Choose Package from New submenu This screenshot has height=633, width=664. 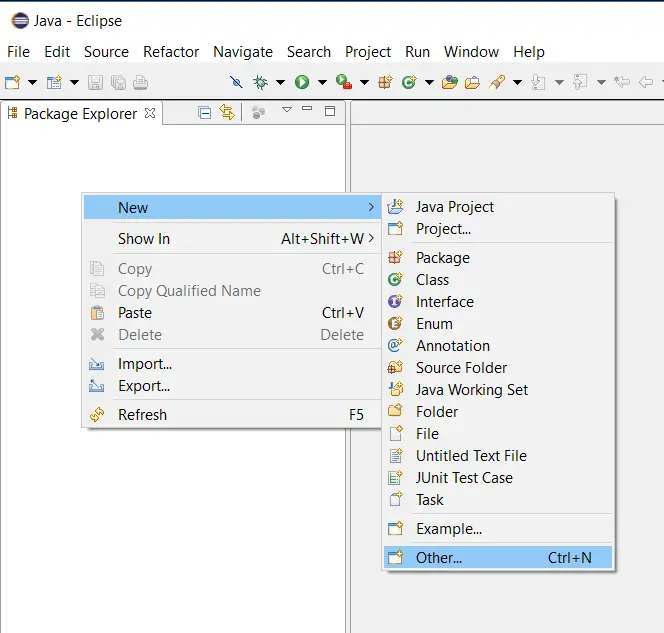click(498, 257)
